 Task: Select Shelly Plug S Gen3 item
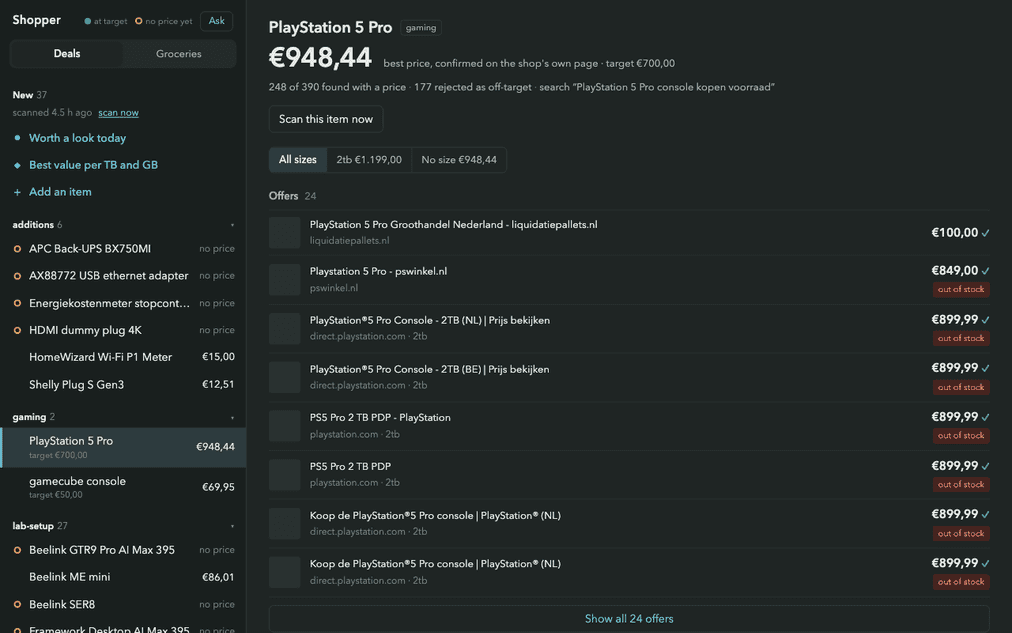coord(123,385)
